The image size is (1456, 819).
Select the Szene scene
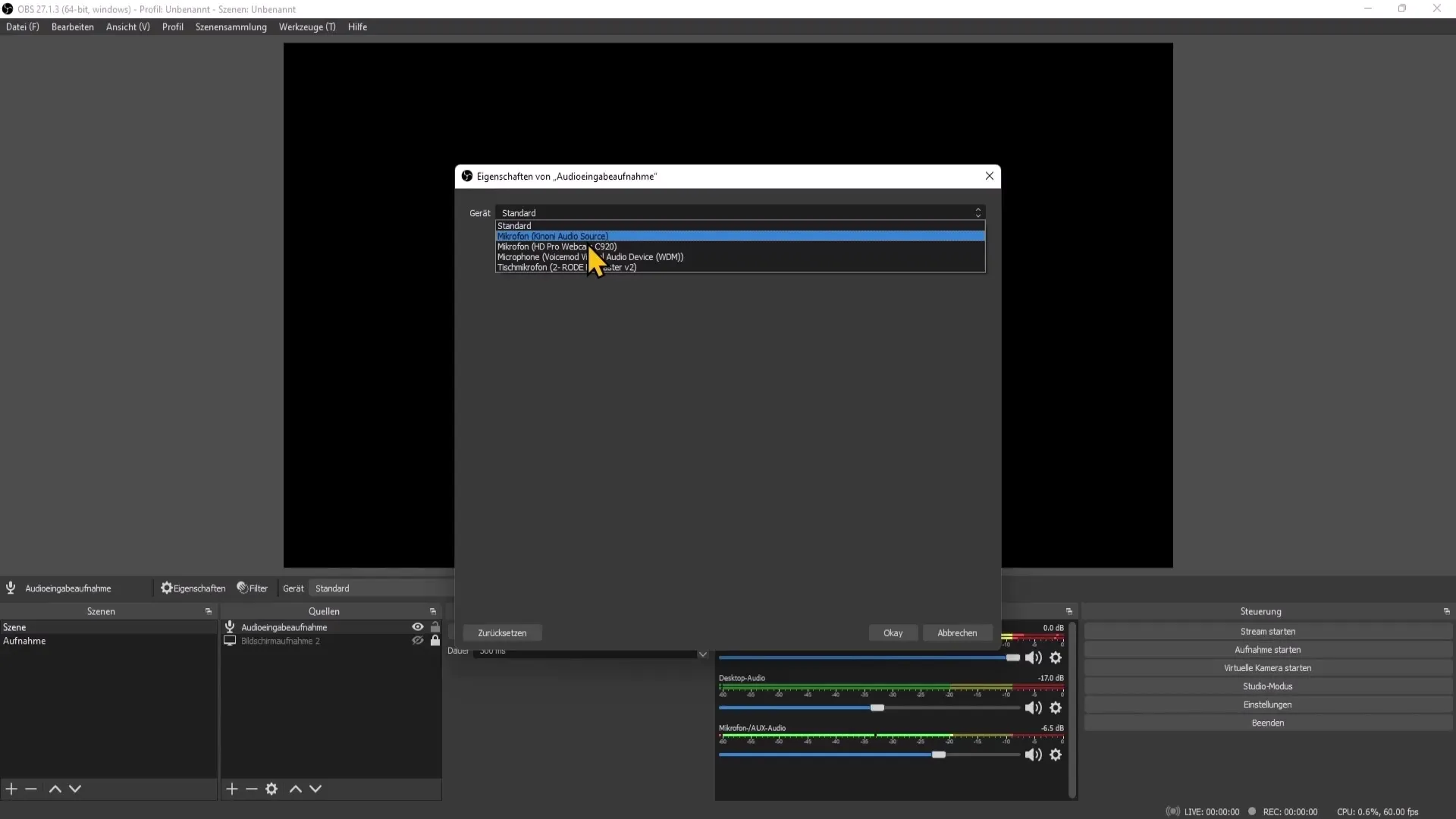[x=108, y=627]
